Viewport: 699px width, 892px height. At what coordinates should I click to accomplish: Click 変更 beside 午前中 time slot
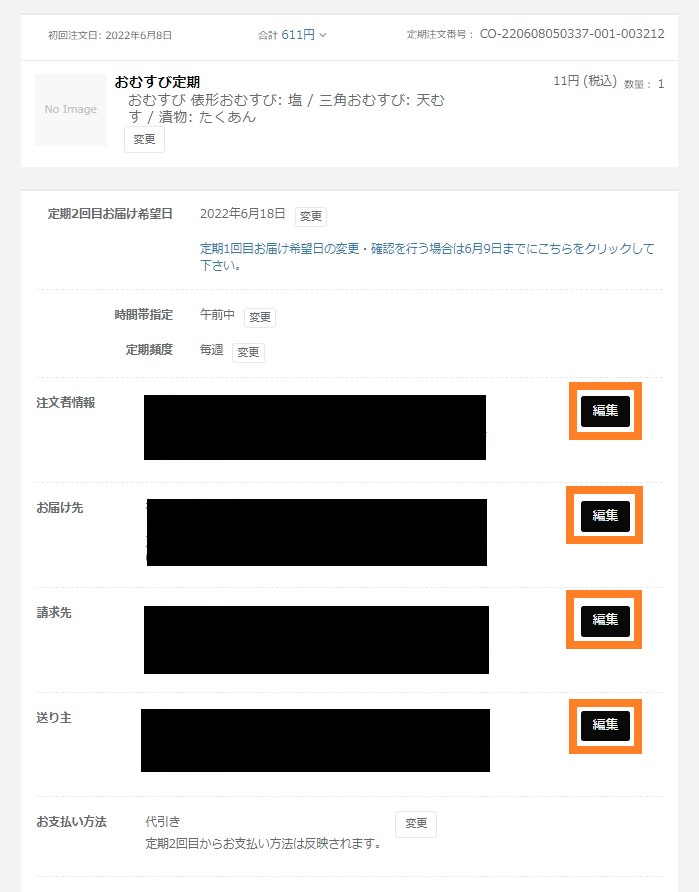(x=260, y=317)
